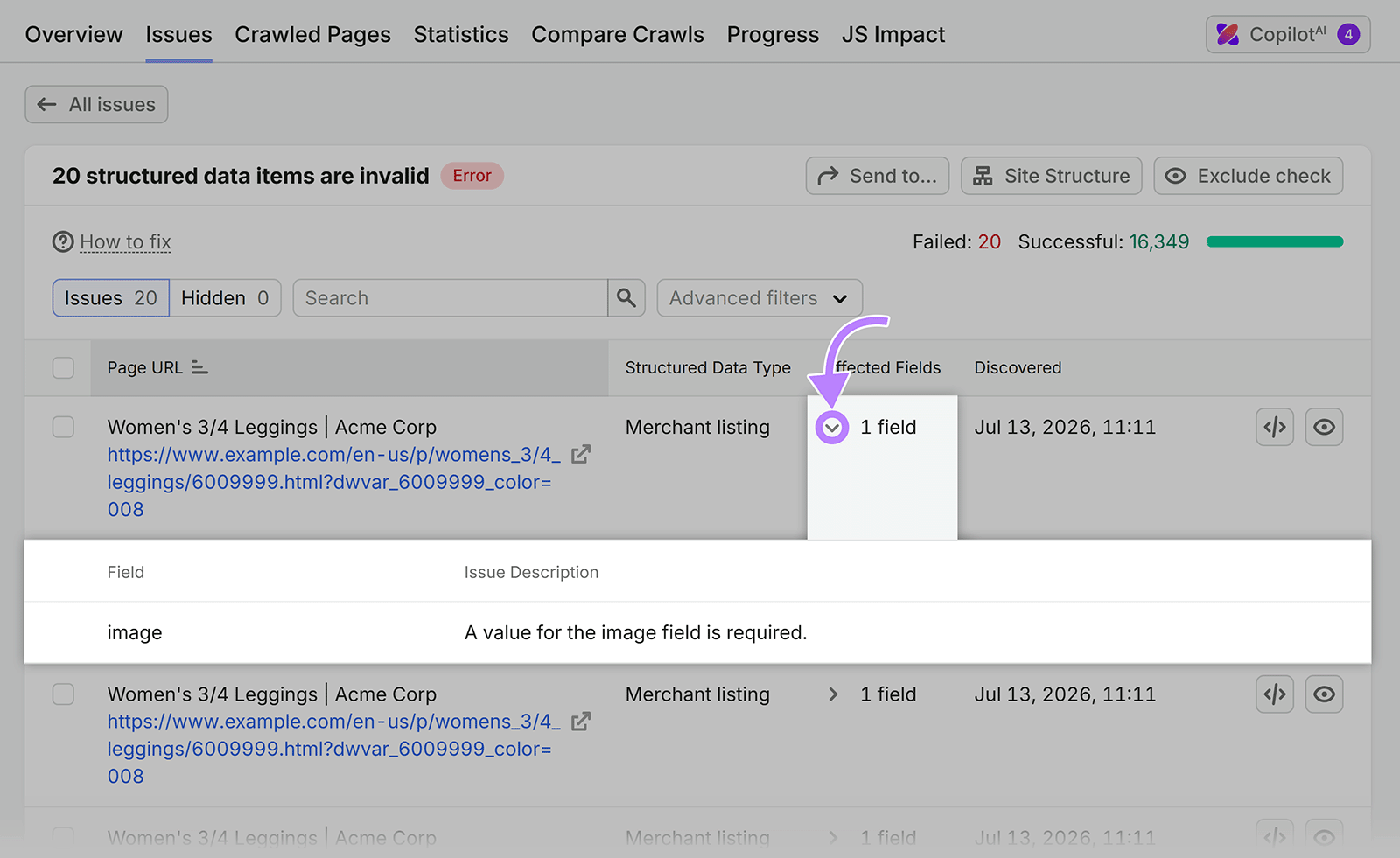1400x858 pixels.
Task: Open external link icon beside first row URL
Action: (x=581, y=455)
